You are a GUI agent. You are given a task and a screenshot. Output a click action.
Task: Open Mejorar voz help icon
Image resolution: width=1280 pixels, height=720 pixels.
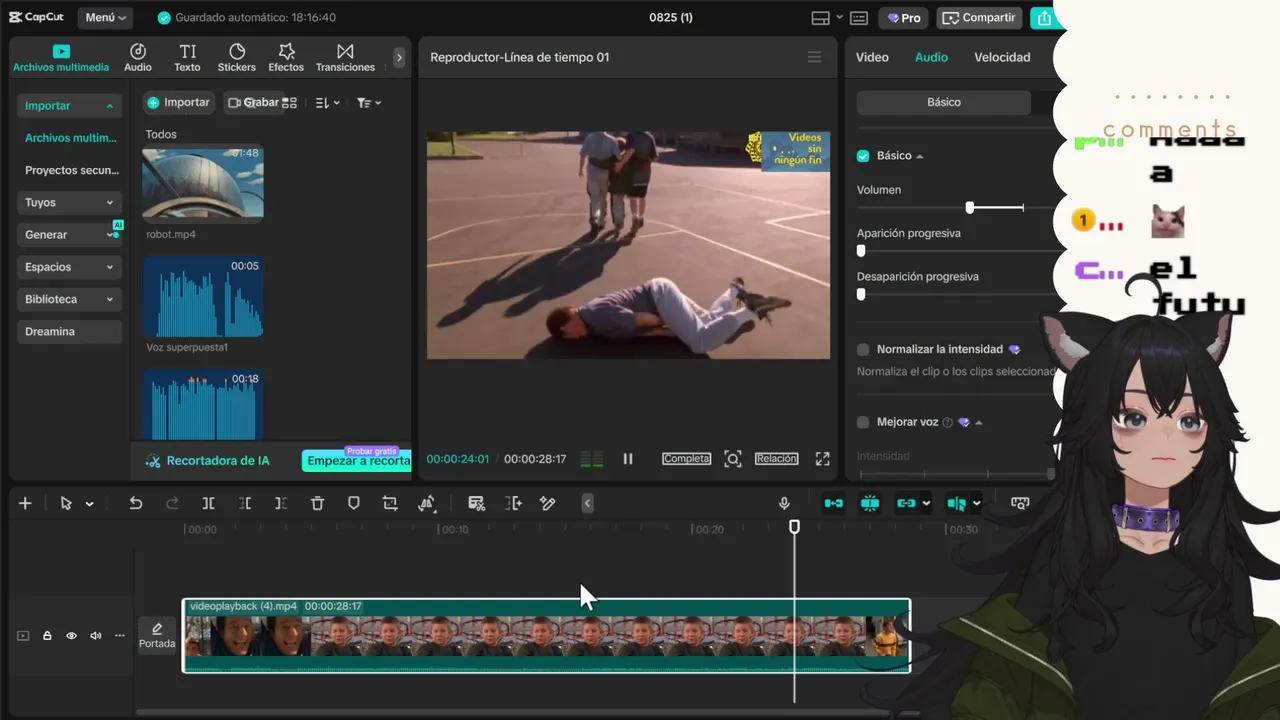point(947,422)
